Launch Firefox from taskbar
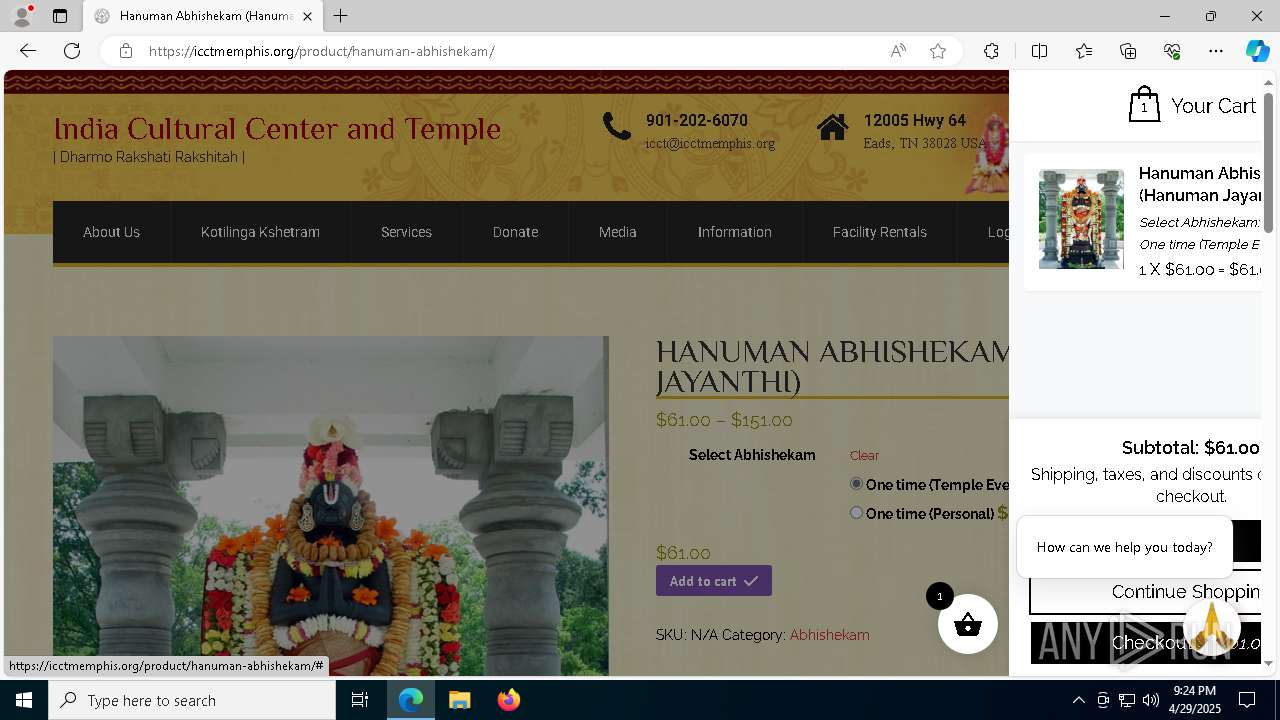 click(508, 700)
